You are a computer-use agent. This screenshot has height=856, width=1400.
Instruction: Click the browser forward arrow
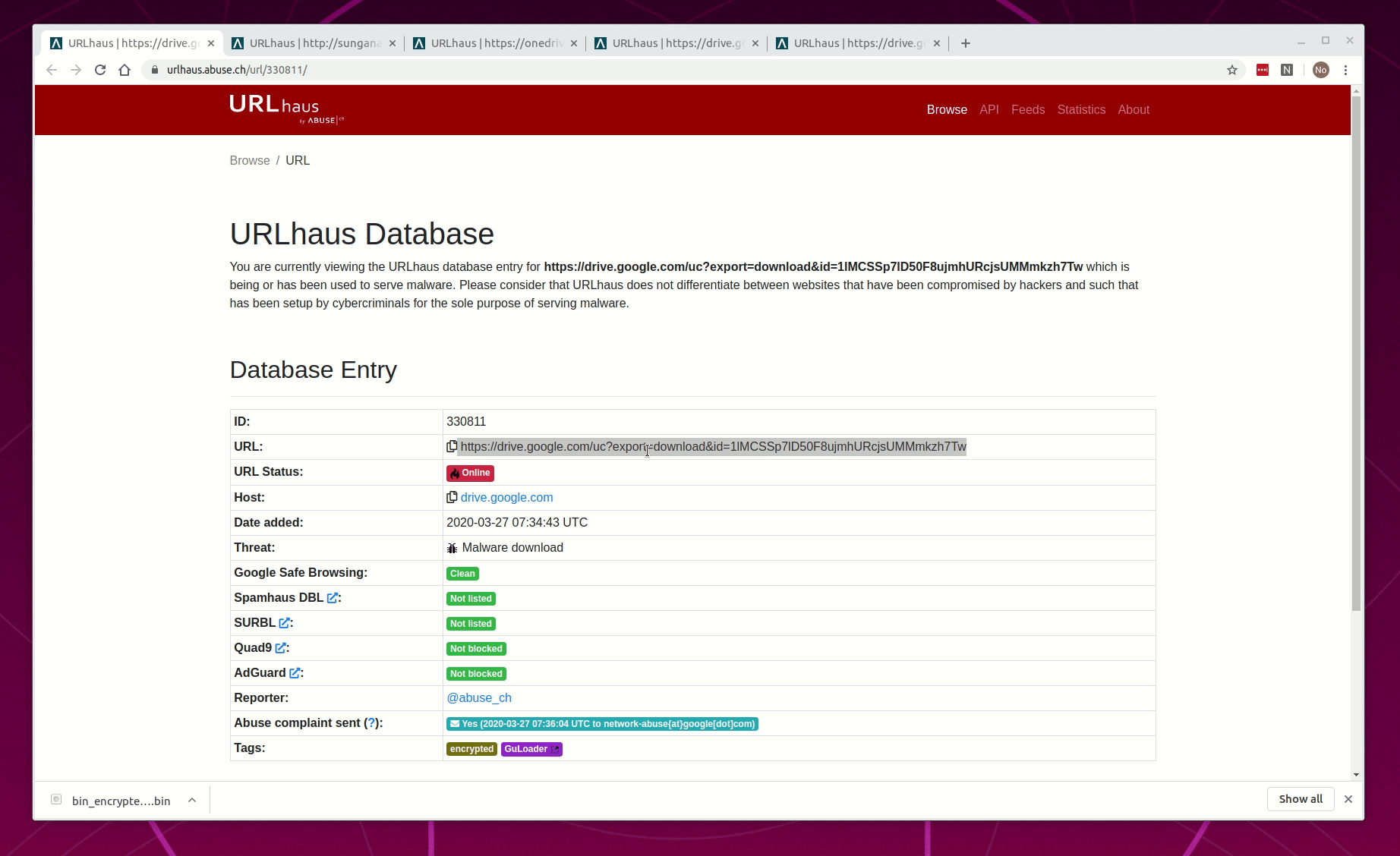coord(76,70)
